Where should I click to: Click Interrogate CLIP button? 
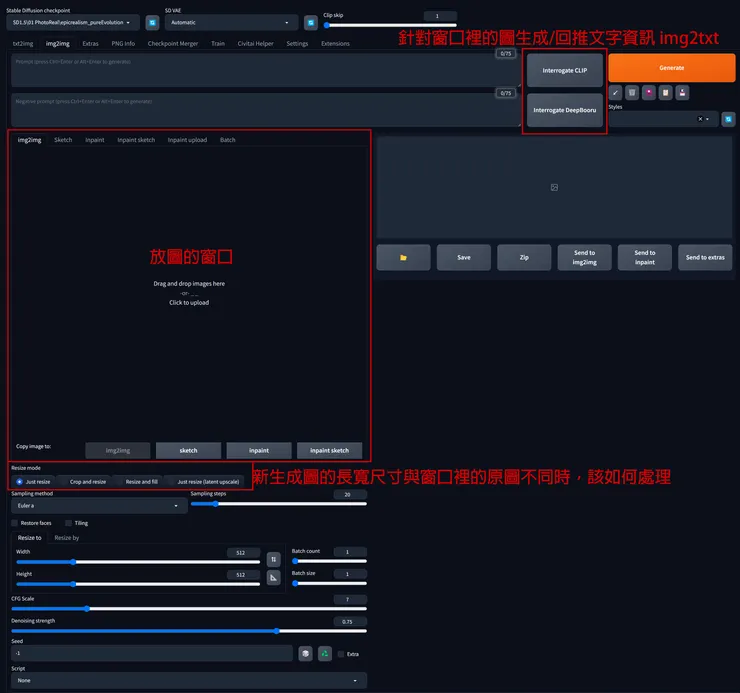(565, 70)
